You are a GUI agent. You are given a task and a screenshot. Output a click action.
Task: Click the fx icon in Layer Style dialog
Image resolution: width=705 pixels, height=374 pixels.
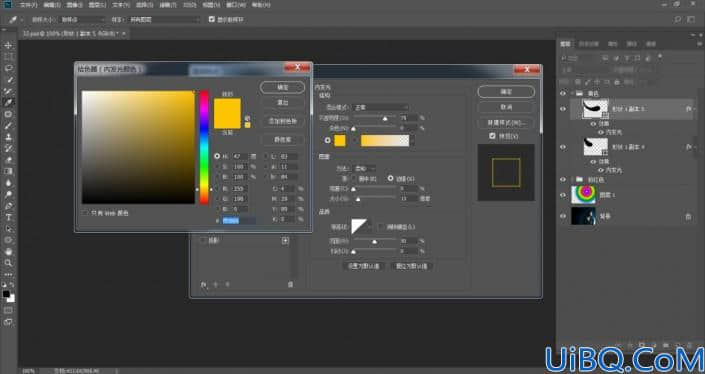[204, 285]
